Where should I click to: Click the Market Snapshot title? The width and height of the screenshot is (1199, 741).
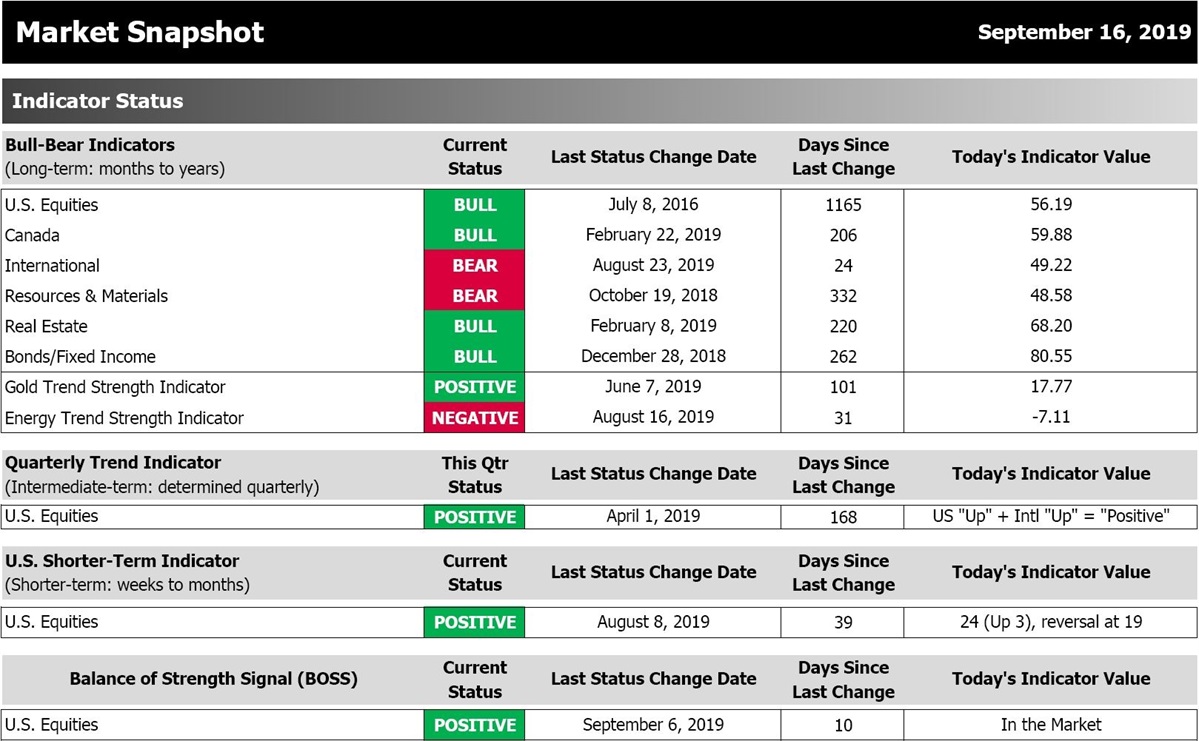pos(140,32)
